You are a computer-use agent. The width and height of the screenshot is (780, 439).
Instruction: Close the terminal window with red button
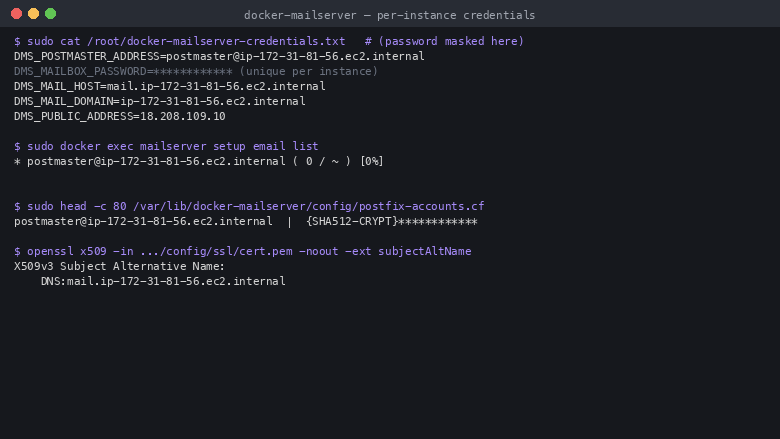[16, 14]
